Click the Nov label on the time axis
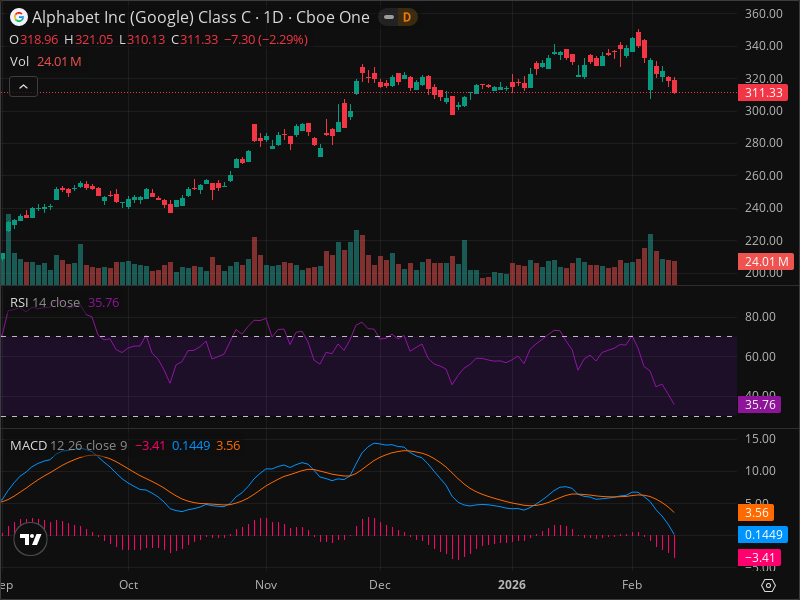Screen dimensions: 800x600 (266, 585)
